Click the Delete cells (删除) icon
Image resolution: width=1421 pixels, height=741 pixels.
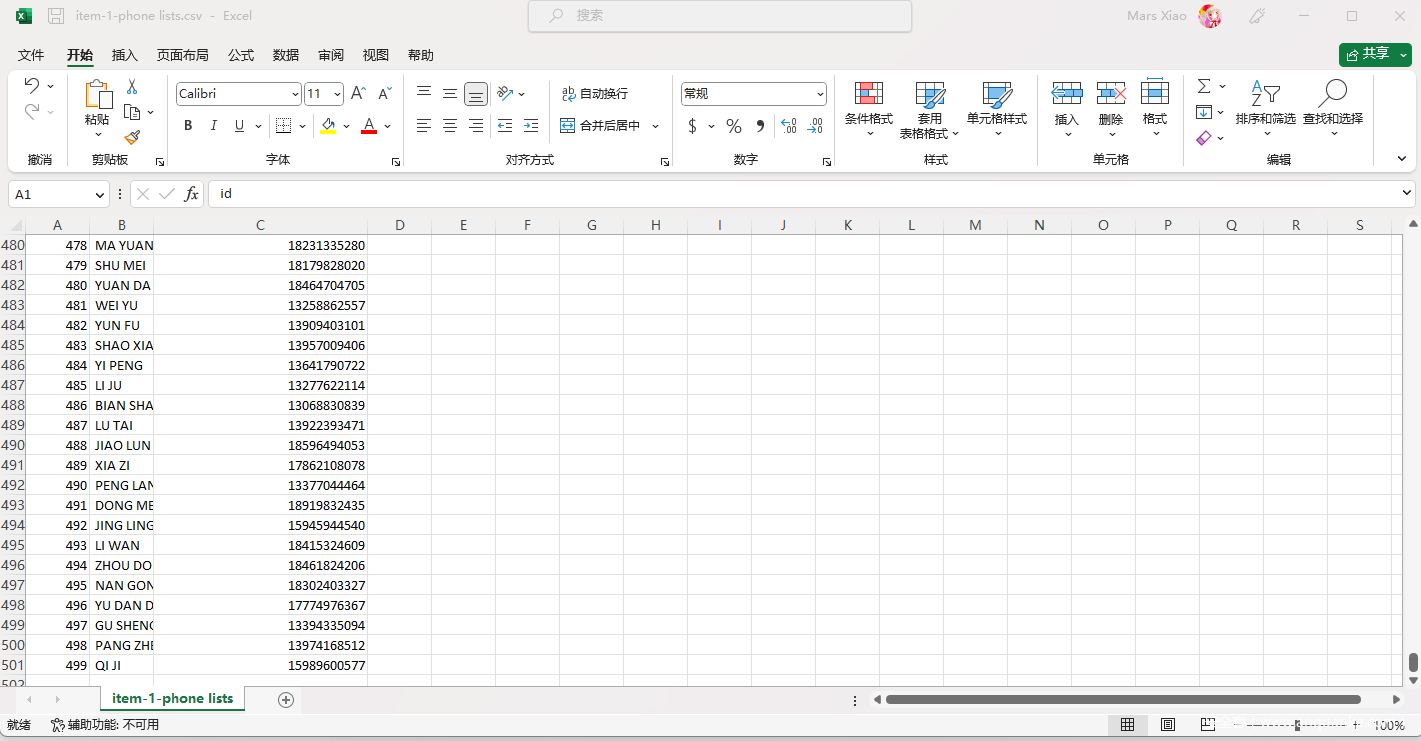[x=1110, y=104]
